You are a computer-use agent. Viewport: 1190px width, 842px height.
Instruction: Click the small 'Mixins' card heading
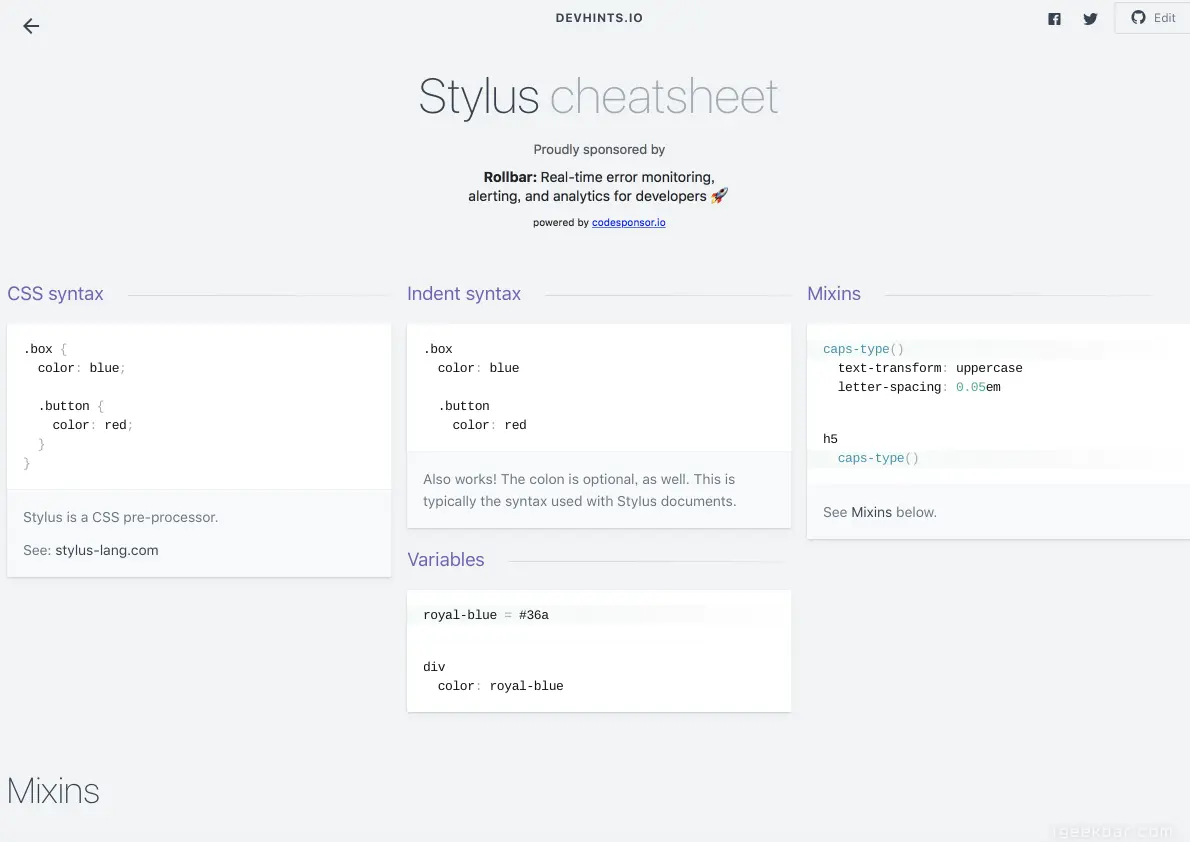pos(834,294)
